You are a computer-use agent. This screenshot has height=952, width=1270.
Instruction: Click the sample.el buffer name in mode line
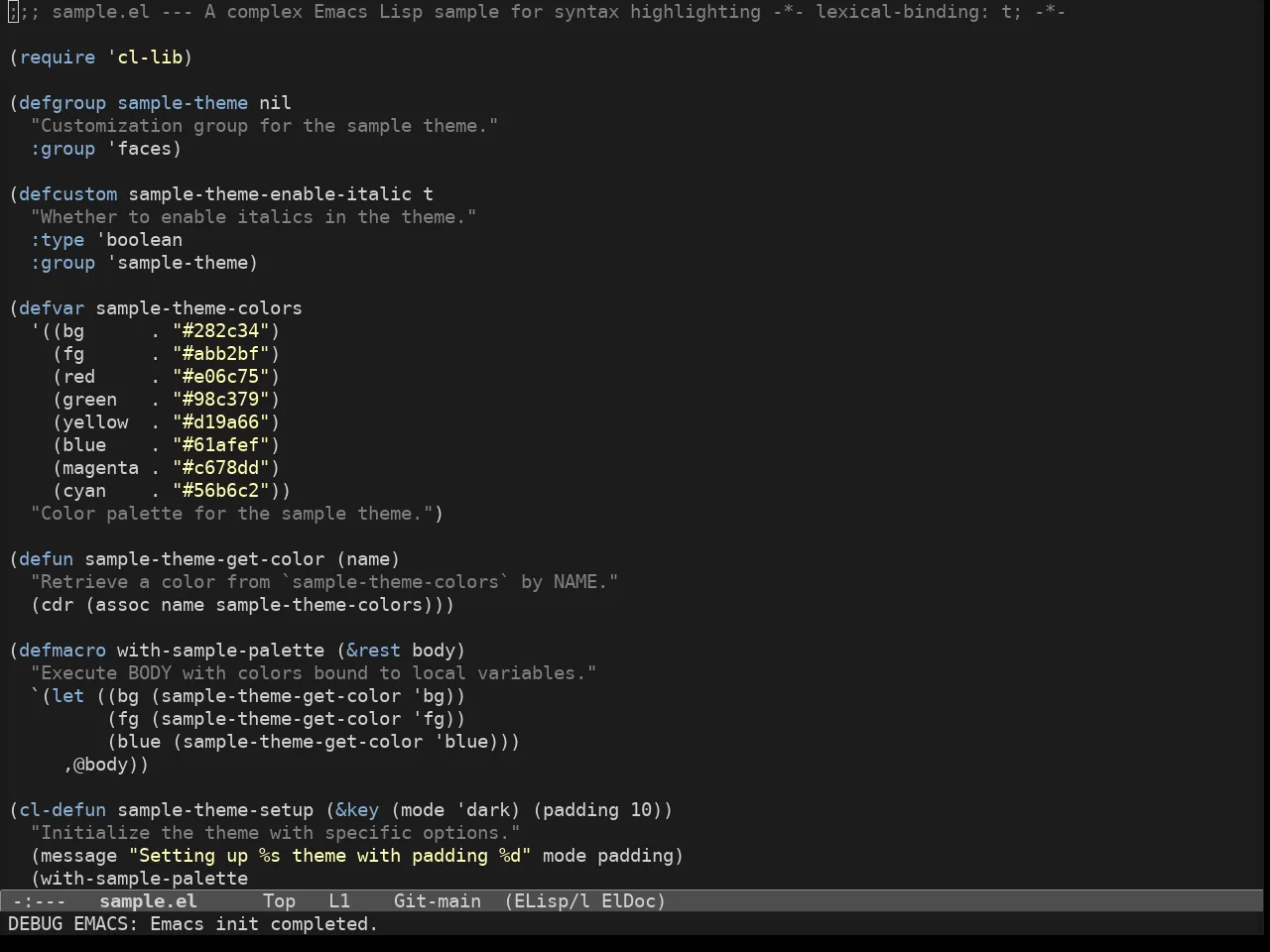(148, 901)
